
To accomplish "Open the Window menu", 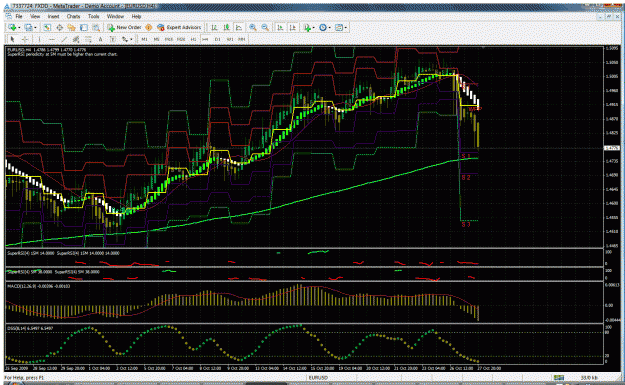I will (115, 16).
